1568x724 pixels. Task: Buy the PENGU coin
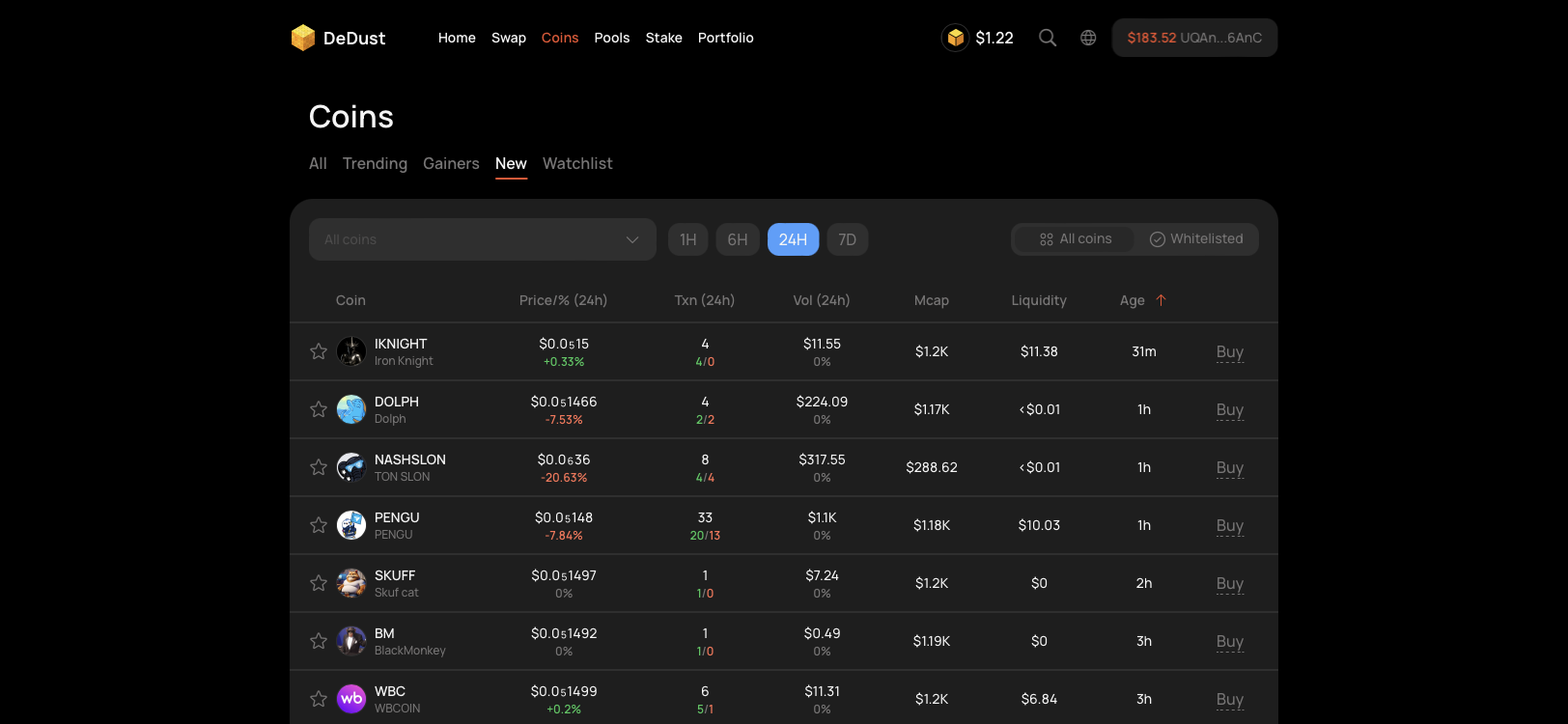[x=1230, y=526]
